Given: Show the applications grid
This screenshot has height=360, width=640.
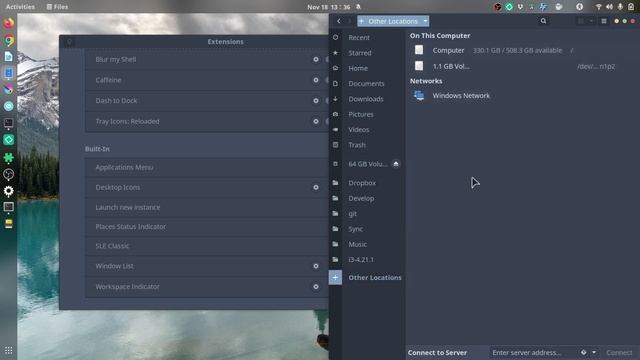Looking at the screenshot, I should point(9,351).
